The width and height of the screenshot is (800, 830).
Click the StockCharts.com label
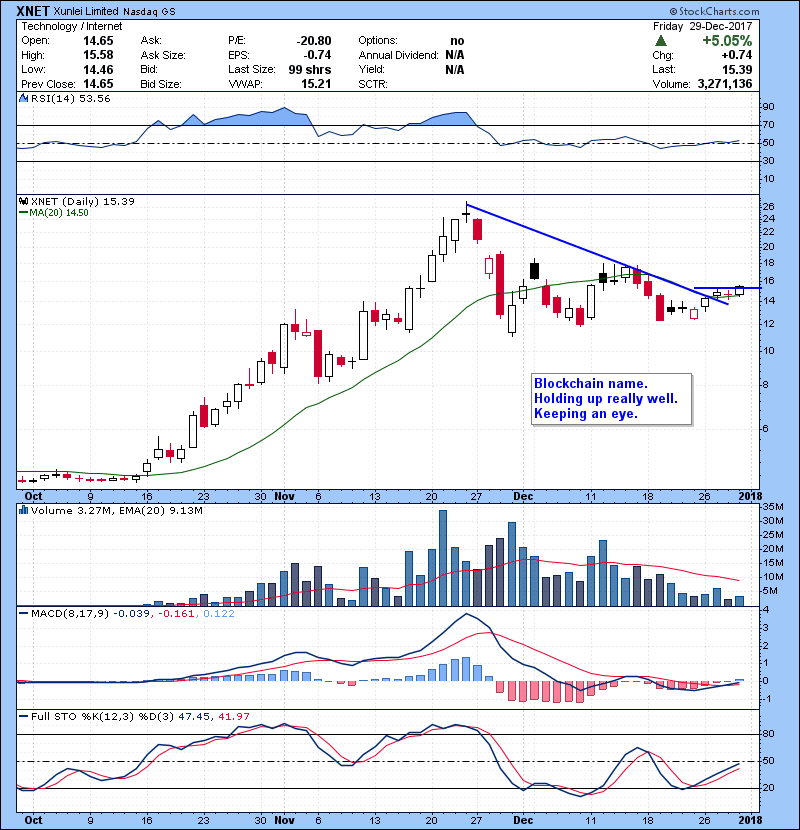(715, 11)
